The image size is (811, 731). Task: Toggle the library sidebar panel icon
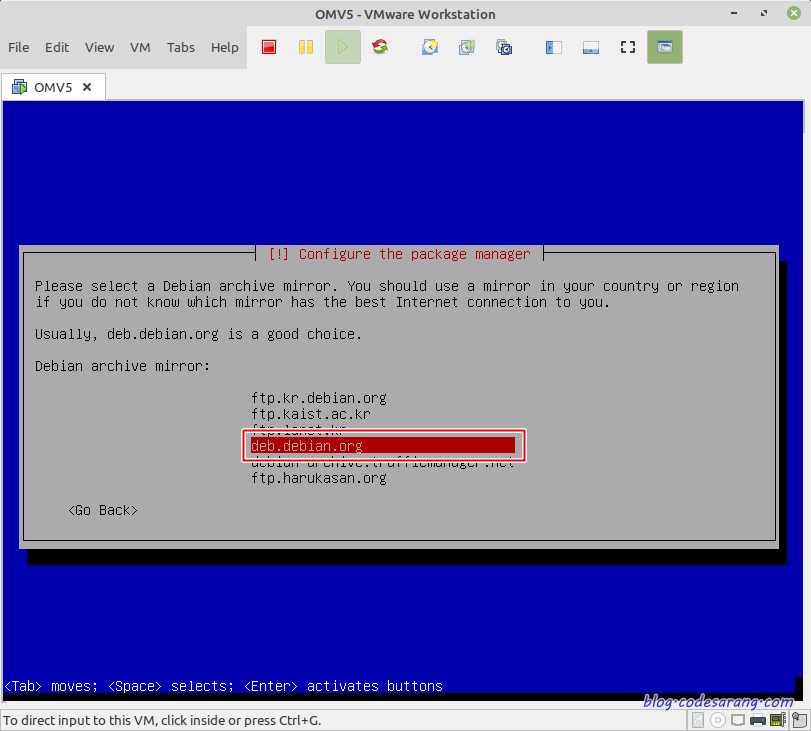tap(553, 48)
